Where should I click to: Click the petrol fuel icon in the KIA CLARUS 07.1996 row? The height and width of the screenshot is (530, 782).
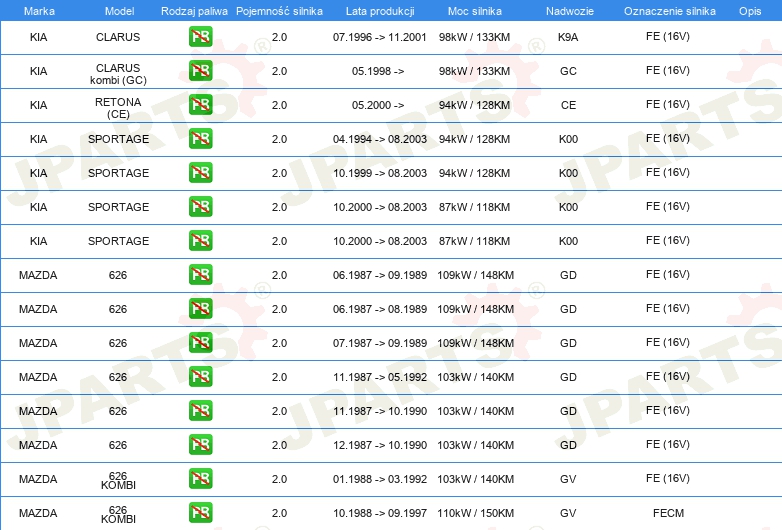pyautogui.click(x=200, y=37)
